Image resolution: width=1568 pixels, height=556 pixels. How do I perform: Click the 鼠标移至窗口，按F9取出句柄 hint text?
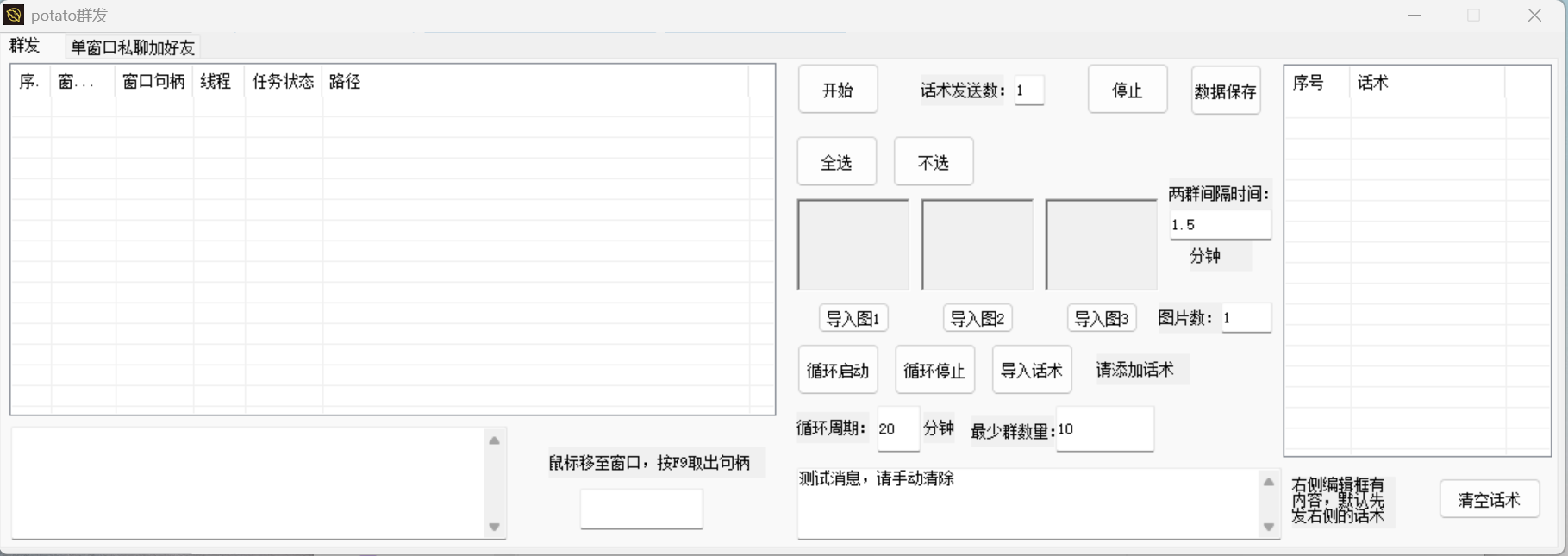pos(650,463)
